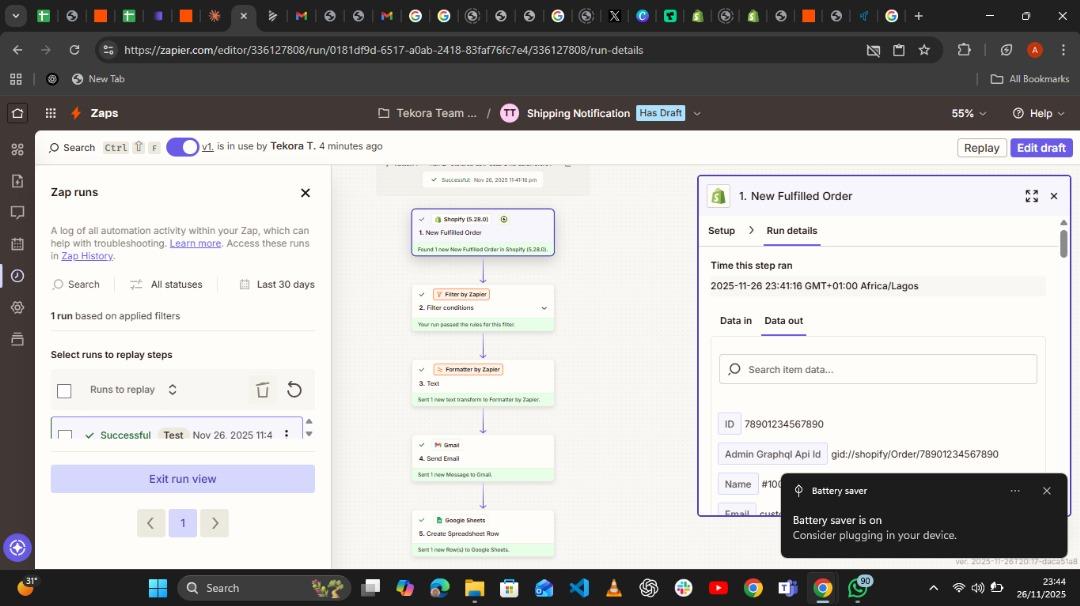This screenshot has height=606, width=1080.
Task: Expand the Filter conditions step chevron
Action: point(543,308)
